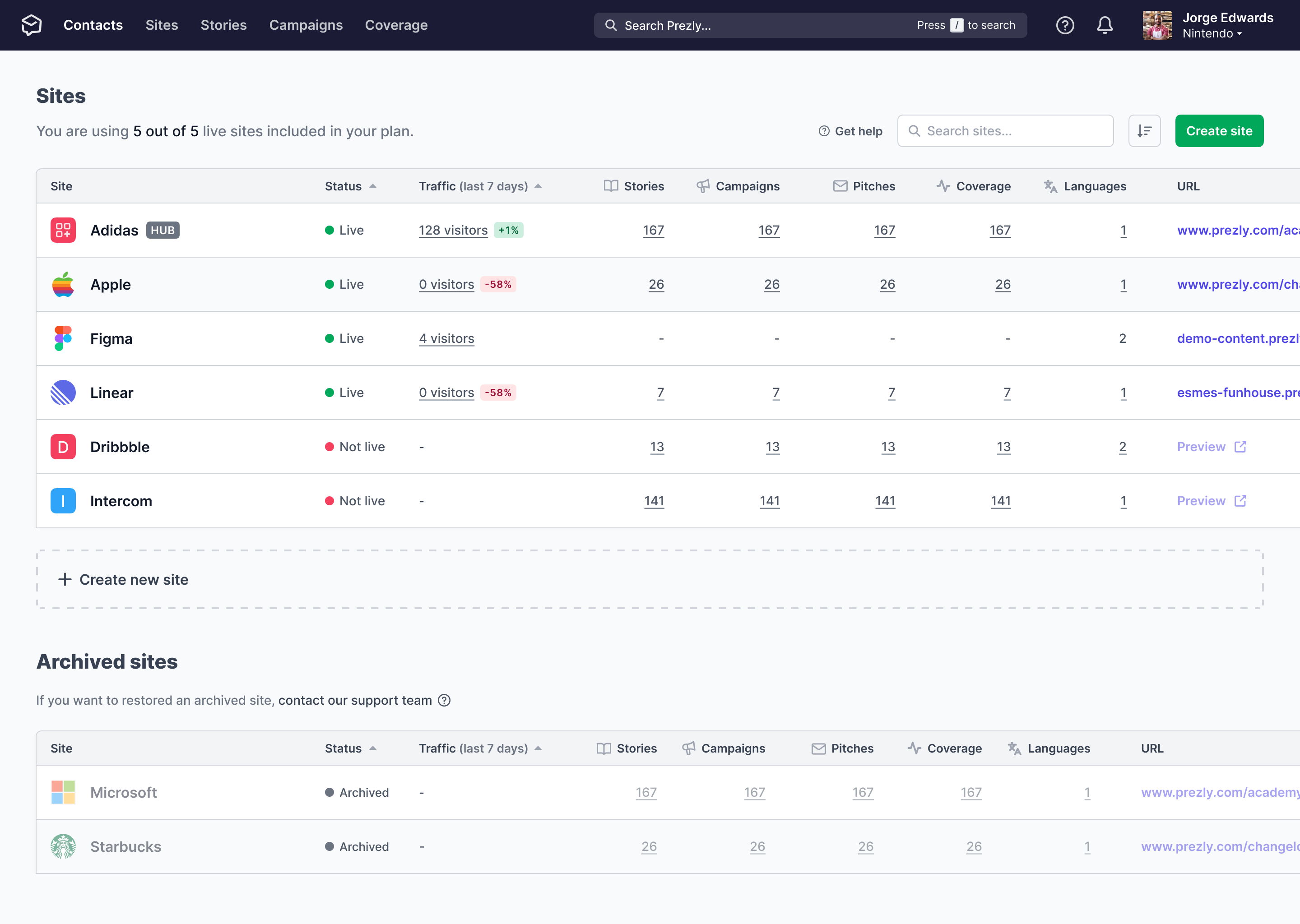Focus the Search Prezly field
The image size is (1300, 924).
[810, 25]
